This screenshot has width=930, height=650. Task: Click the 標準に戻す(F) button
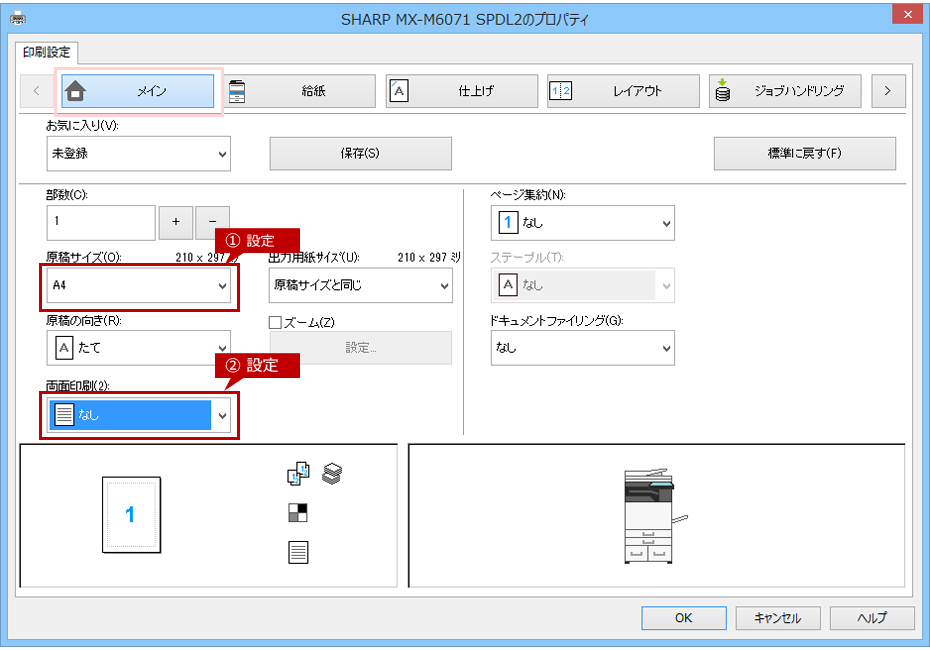pos(805,154)
